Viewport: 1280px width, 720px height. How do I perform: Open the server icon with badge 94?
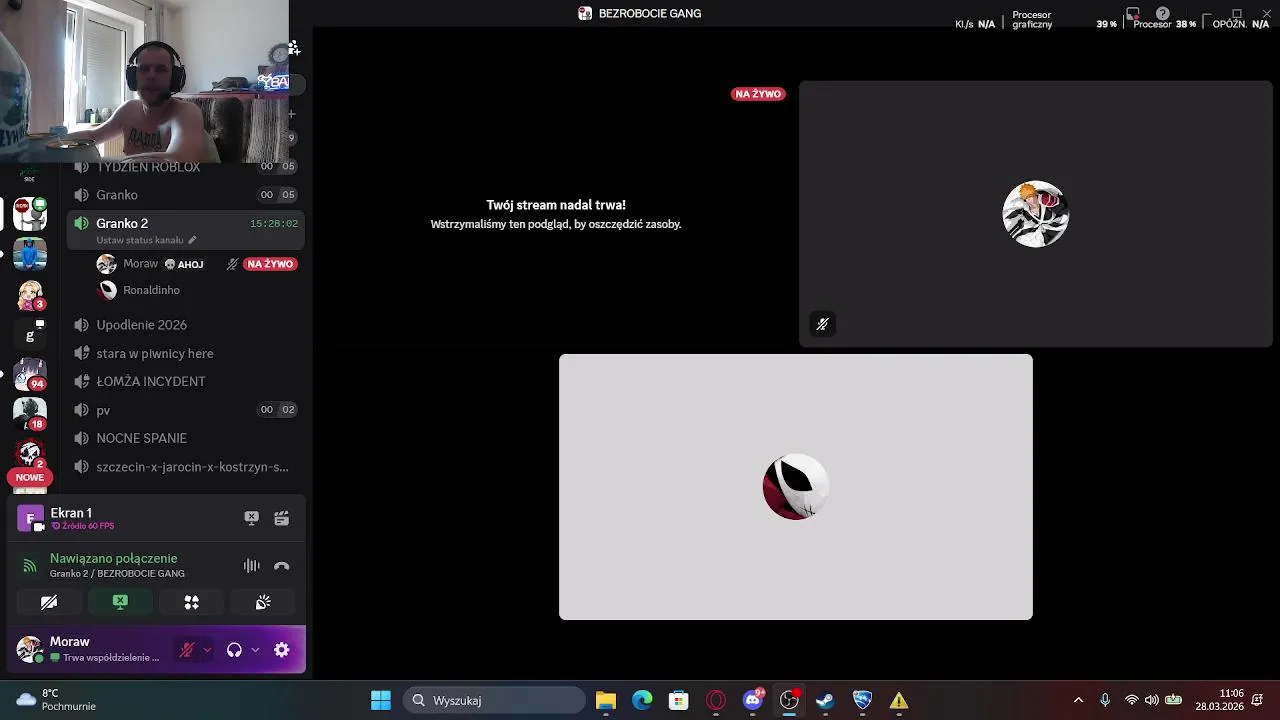click(30, 374)
